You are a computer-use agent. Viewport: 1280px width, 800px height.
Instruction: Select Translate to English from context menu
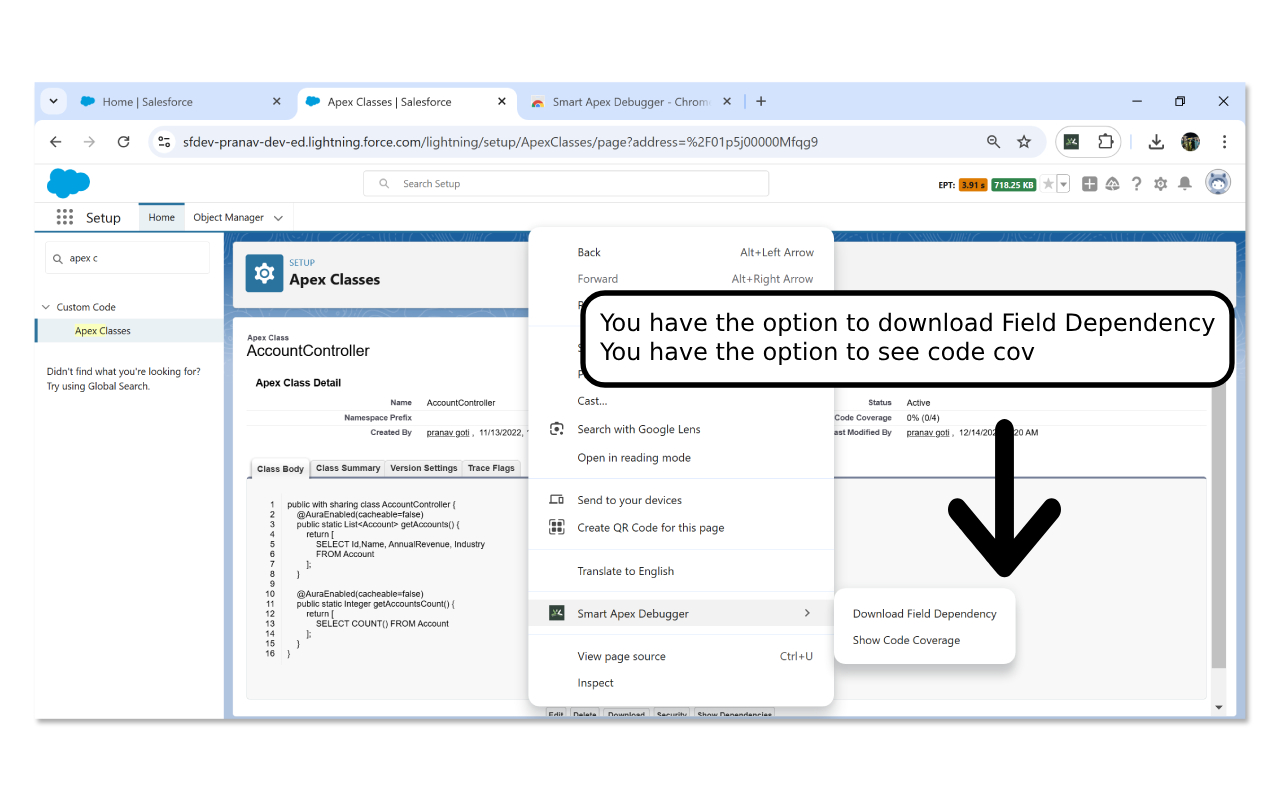(628, 570)
